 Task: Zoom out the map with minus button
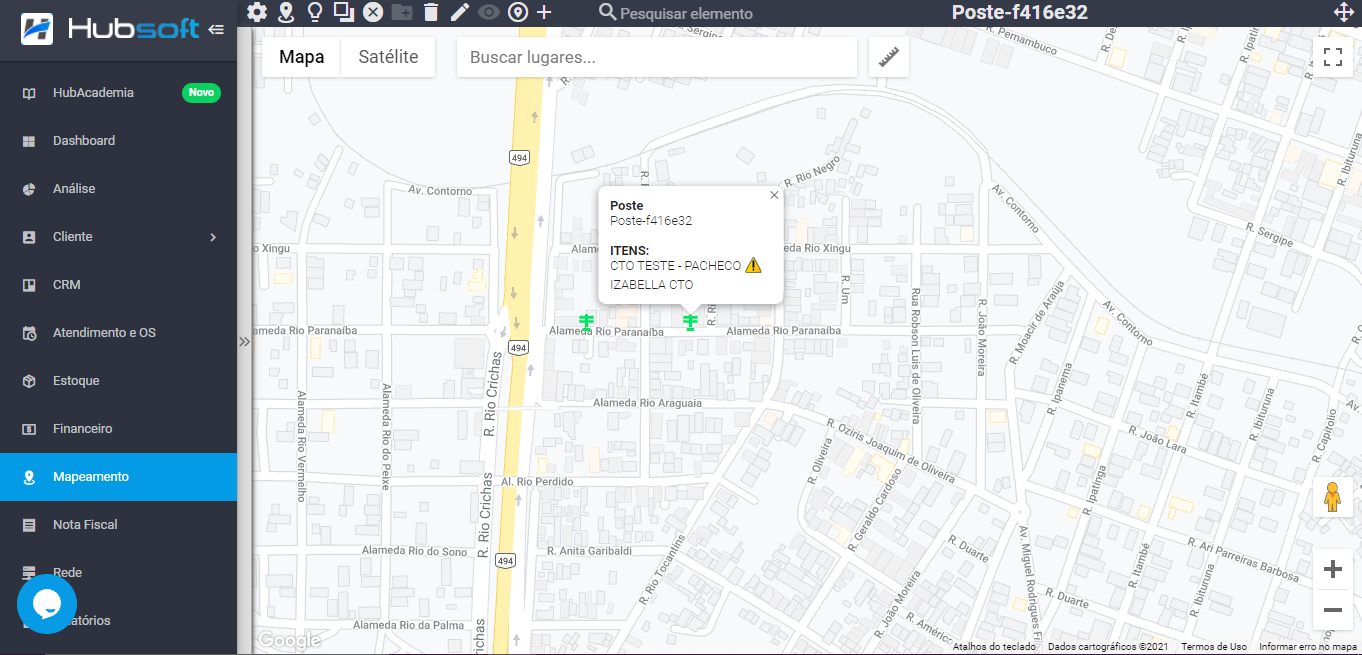(x=1332, y=610)
